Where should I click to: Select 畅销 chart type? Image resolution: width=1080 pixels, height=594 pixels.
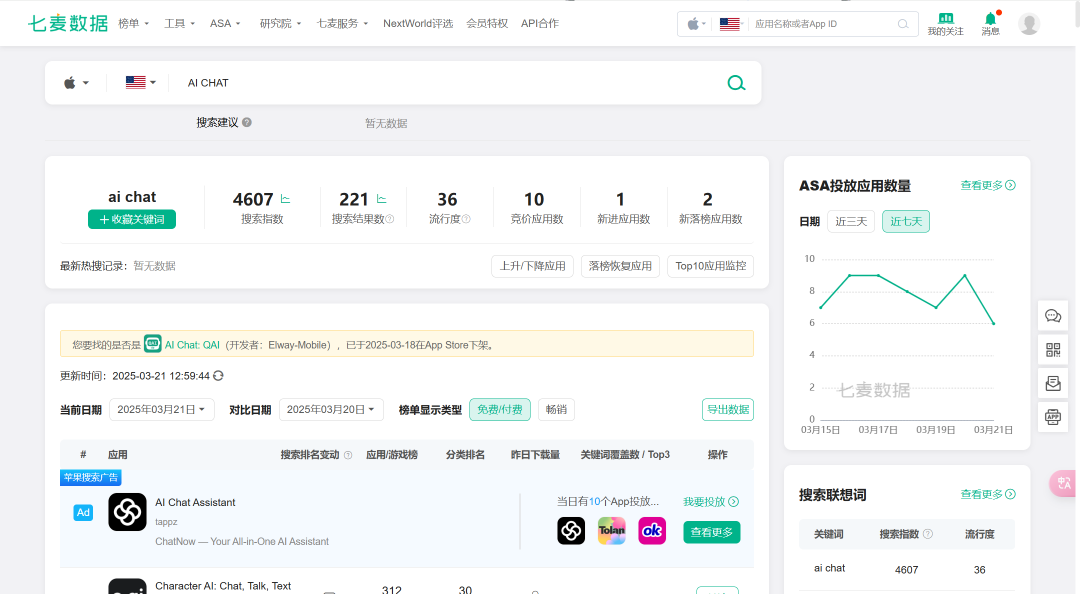coord(556,409)
